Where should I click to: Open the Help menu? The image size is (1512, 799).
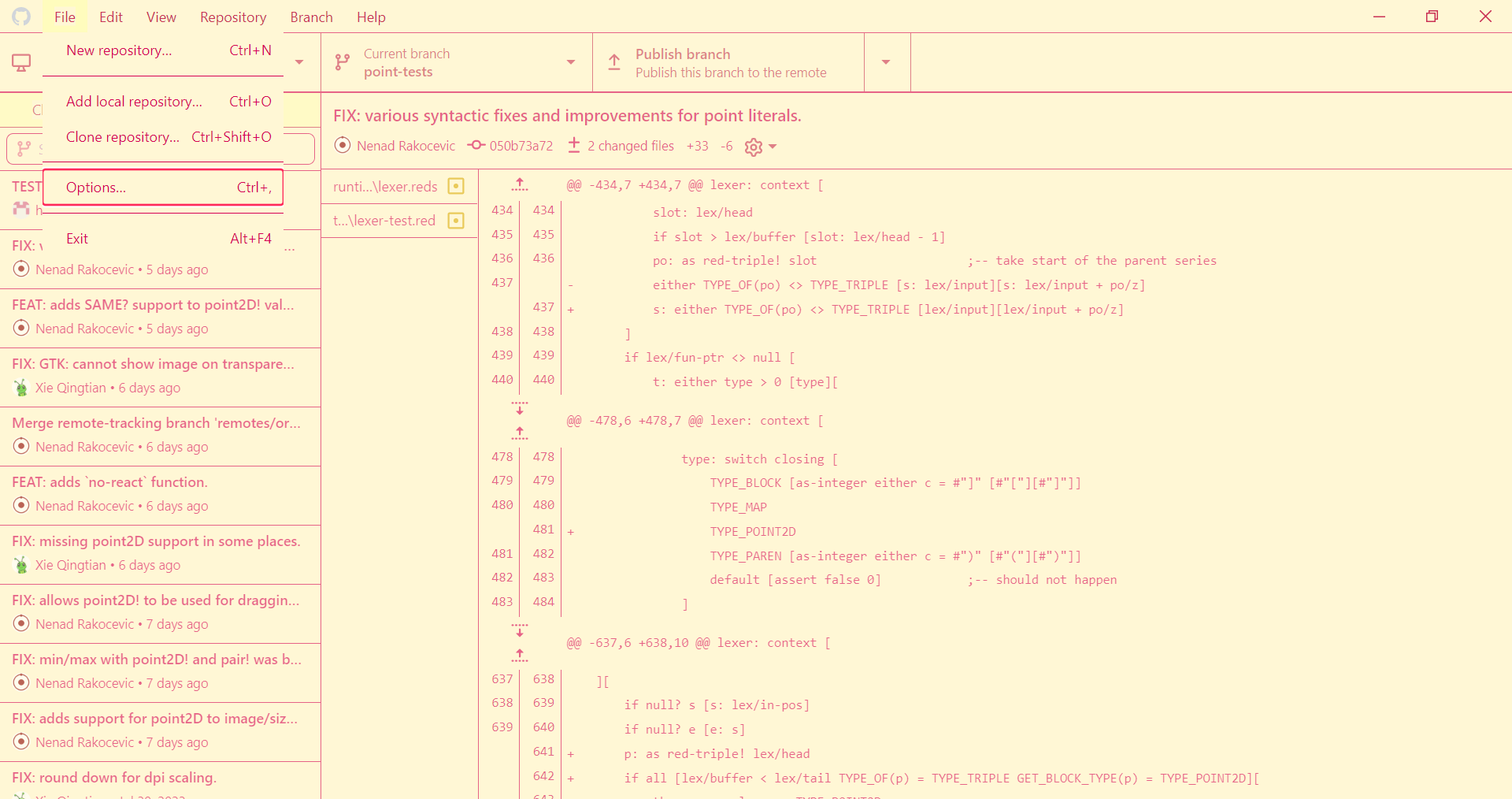(370, 17)
